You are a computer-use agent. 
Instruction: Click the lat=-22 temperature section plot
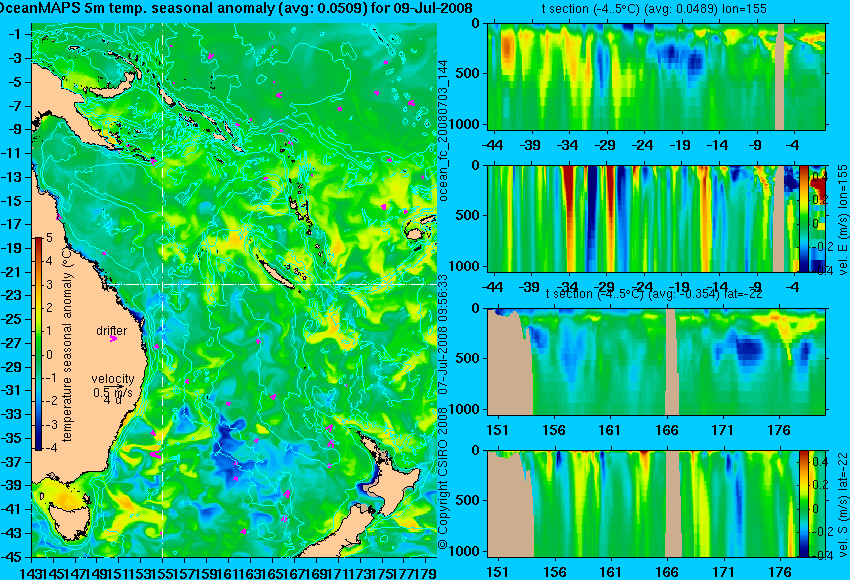656,362
